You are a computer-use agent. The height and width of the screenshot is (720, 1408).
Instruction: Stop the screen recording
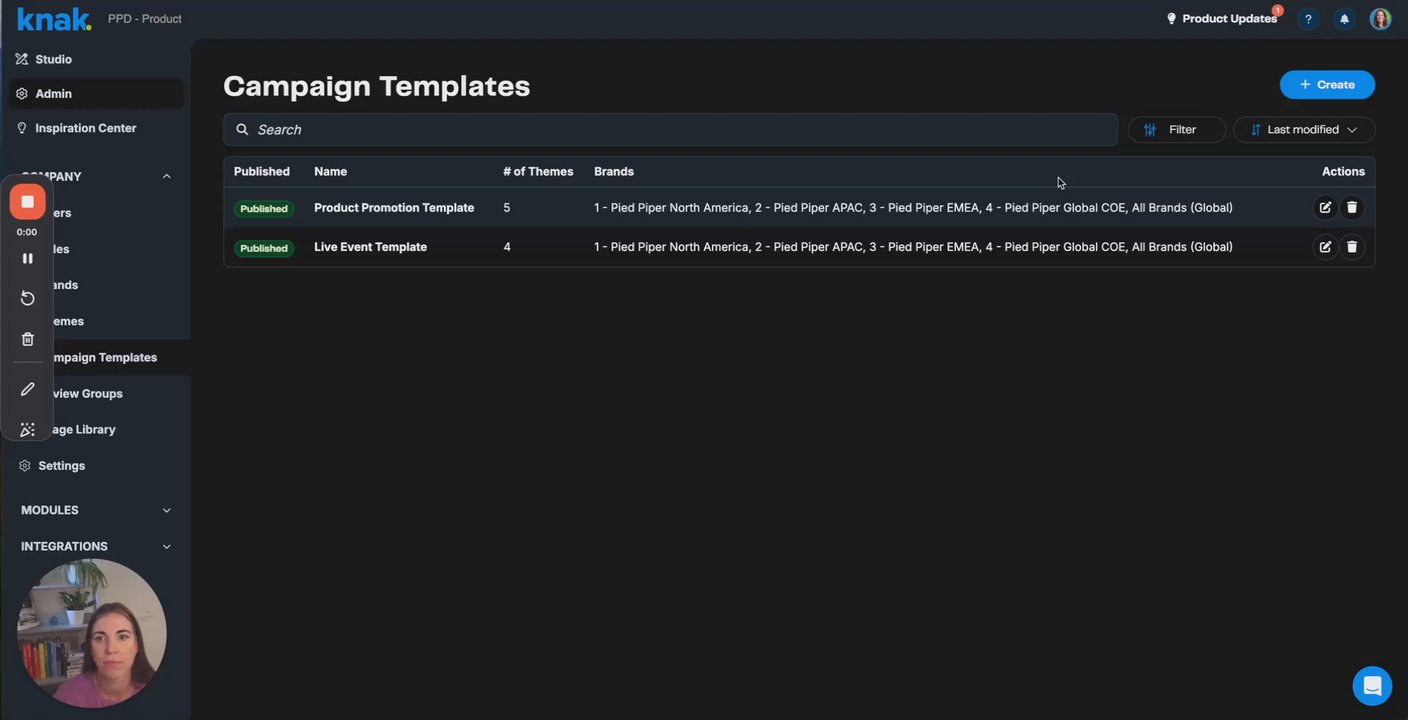[x=28, y=202]
